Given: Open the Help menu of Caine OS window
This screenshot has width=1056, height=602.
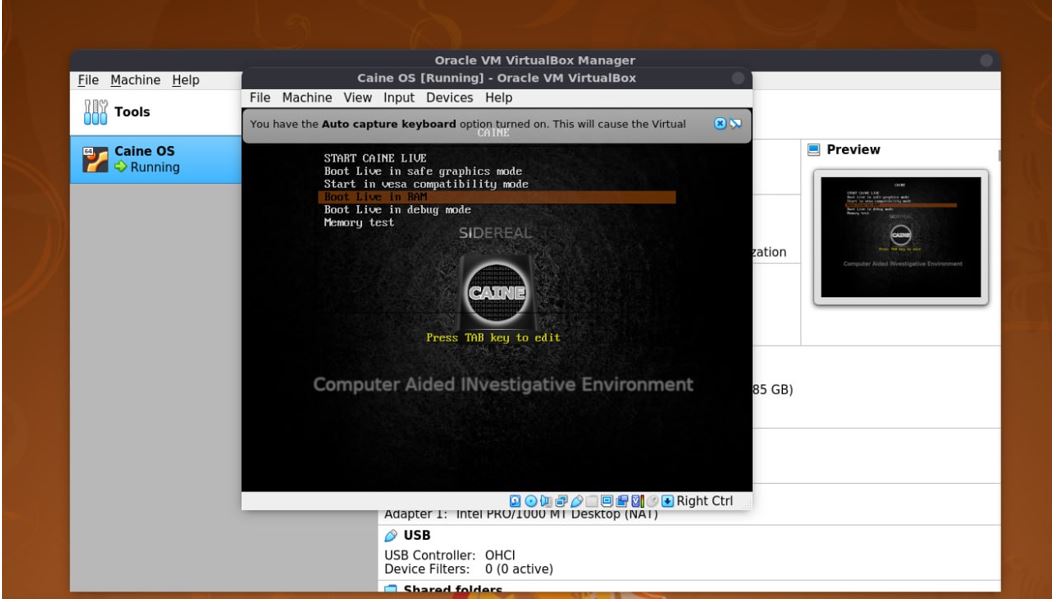Looking at the screenshot, I should 499,98.
